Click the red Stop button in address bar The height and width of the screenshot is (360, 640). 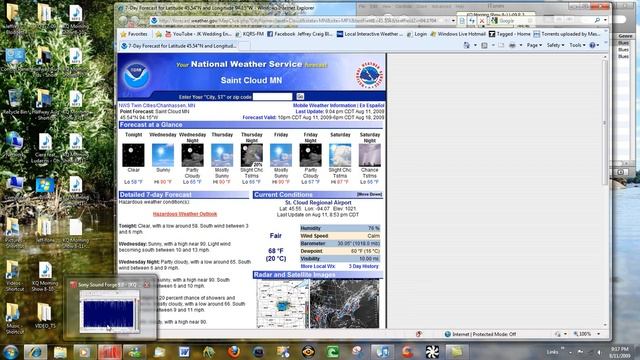click(482, 20)
